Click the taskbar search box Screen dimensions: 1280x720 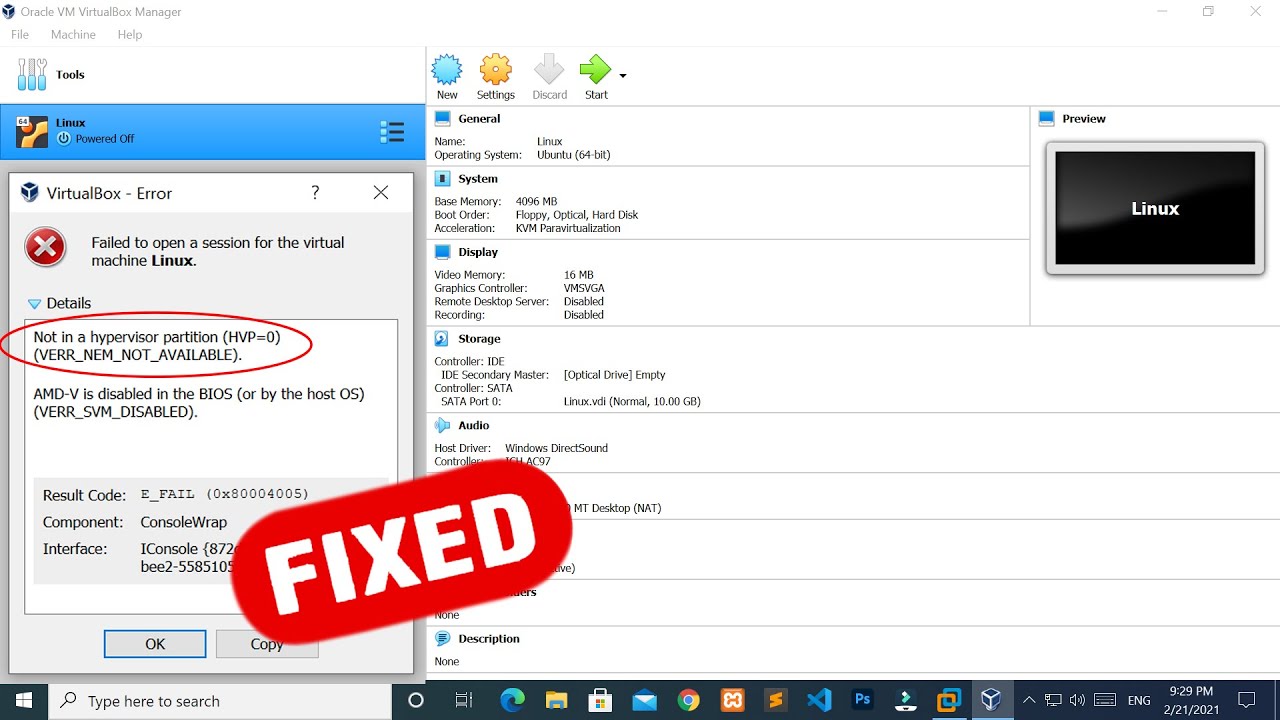(221, 700)
